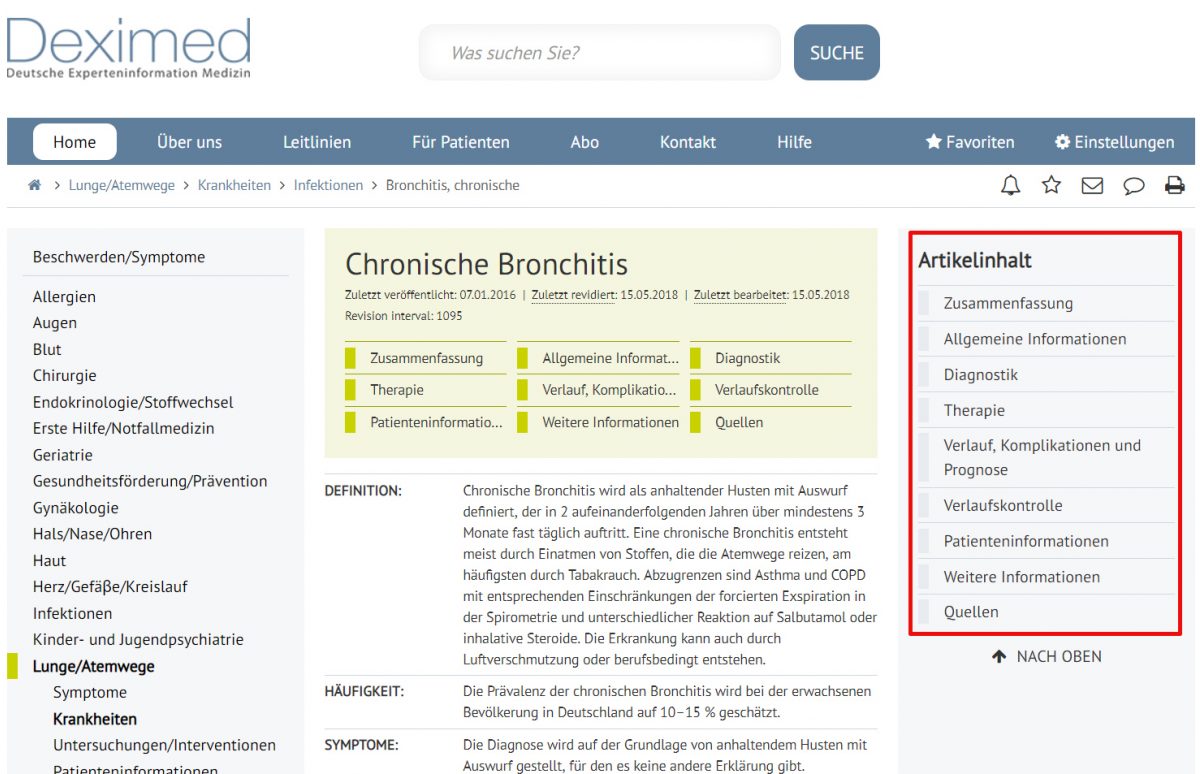This screenshot has height=774, width=1200.
Task: Open the speech bubble comment icon
Action: tap(1134, 186)
